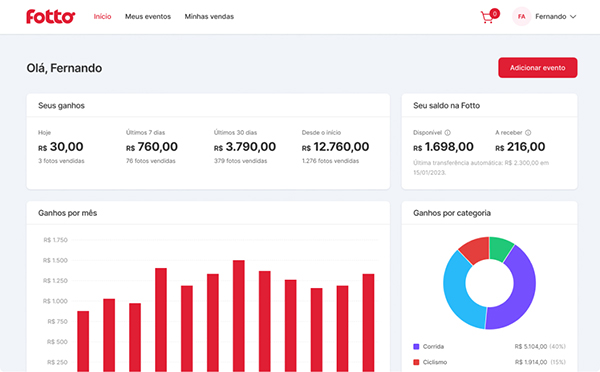
Task: Click the red donut chart segment
Action: tap(476, 250)
